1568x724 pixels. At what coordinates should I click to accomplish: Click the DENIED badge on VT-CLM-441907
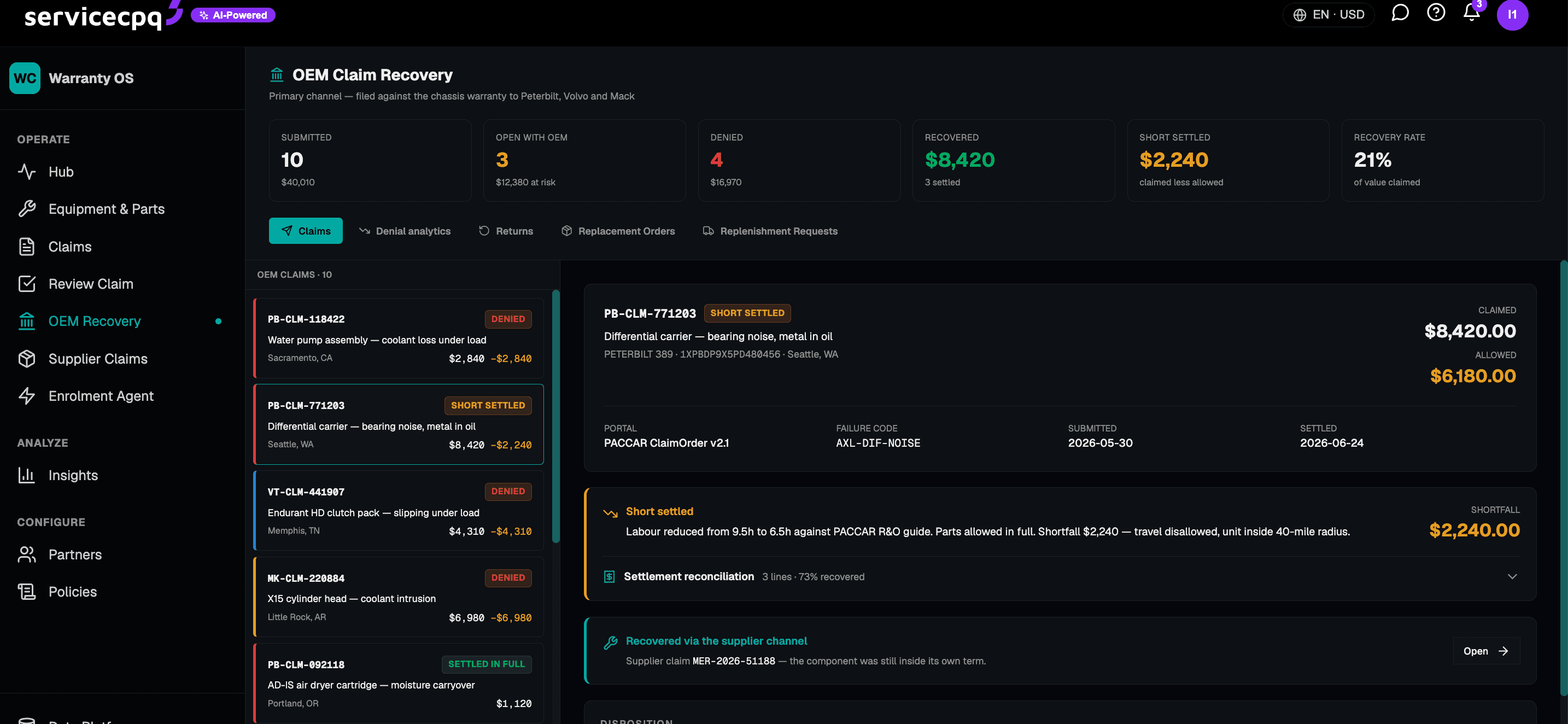[508, 492]
